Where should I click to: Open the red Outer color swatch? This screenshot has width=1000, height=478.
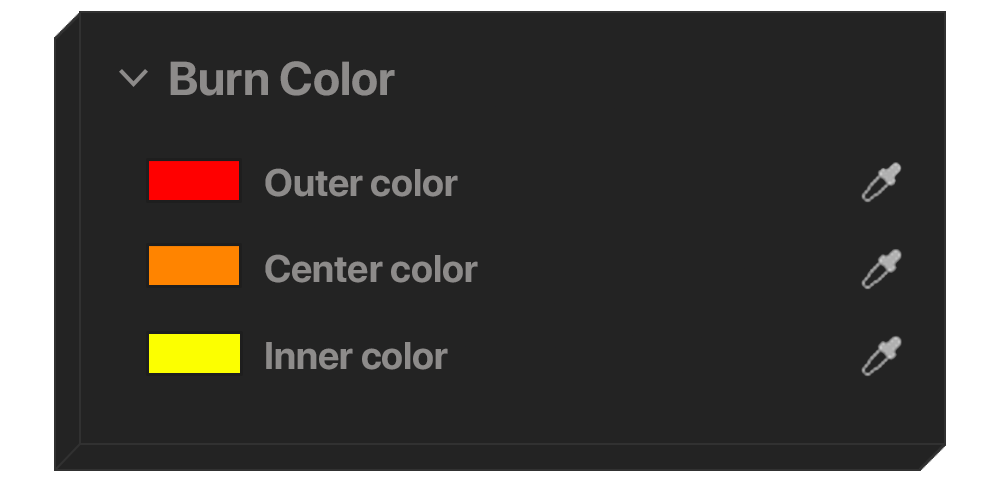[194, 181]
